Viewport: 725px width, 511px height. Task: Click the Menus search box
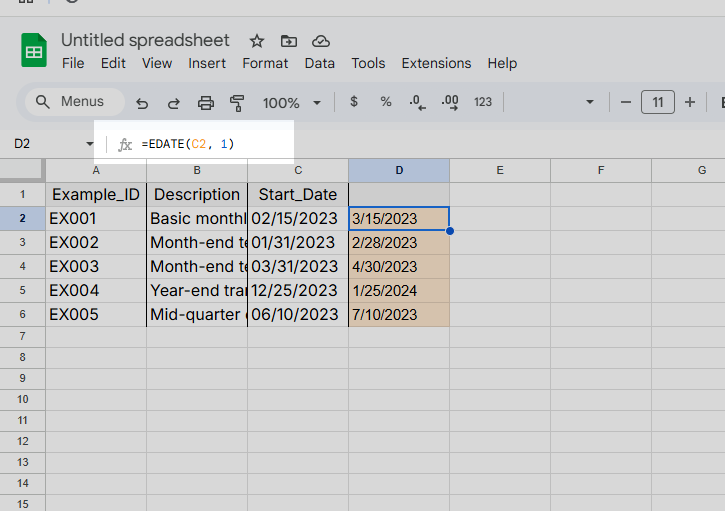tap(74, 102)
